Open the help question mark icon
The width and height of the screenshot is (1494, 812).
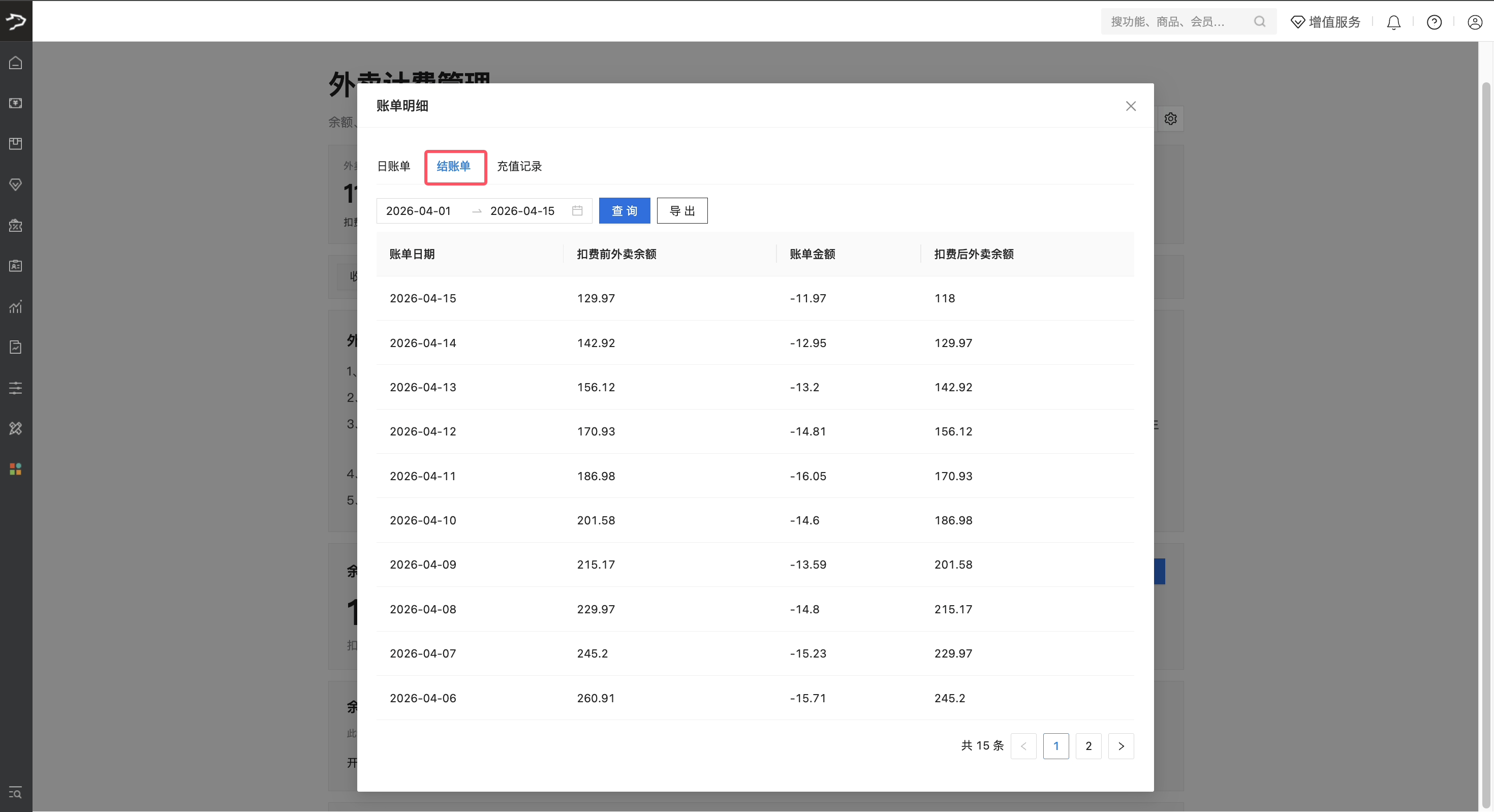tap(1434, 22)
